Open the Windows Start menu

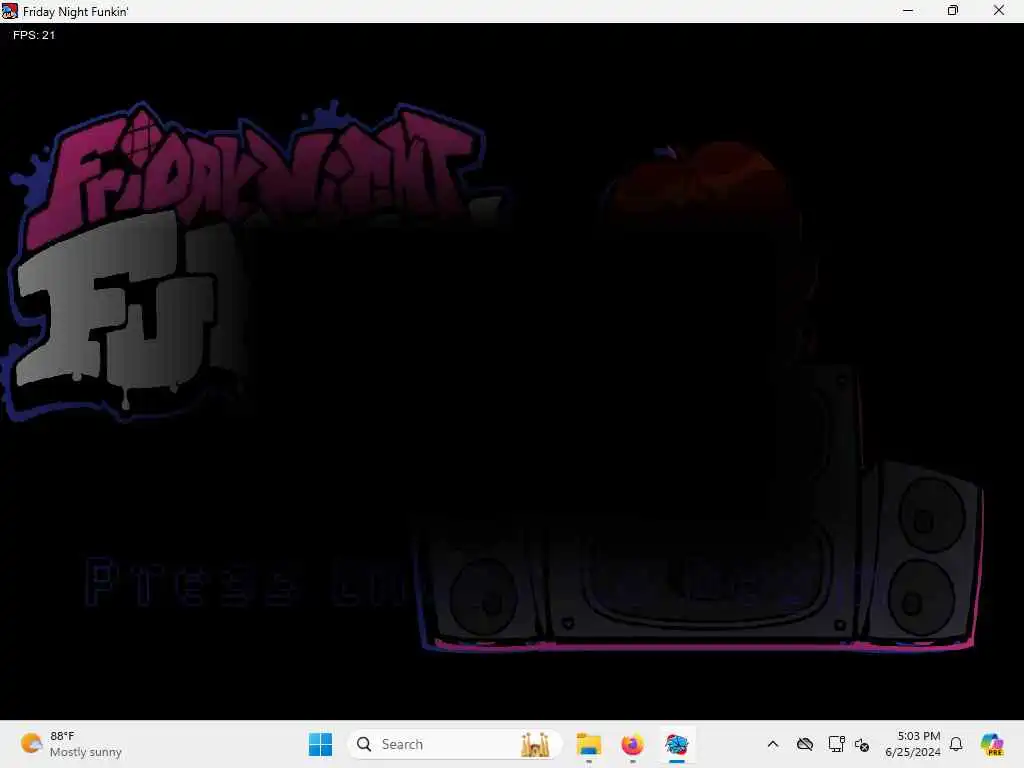pyautogui.click(x=320, y=744)
